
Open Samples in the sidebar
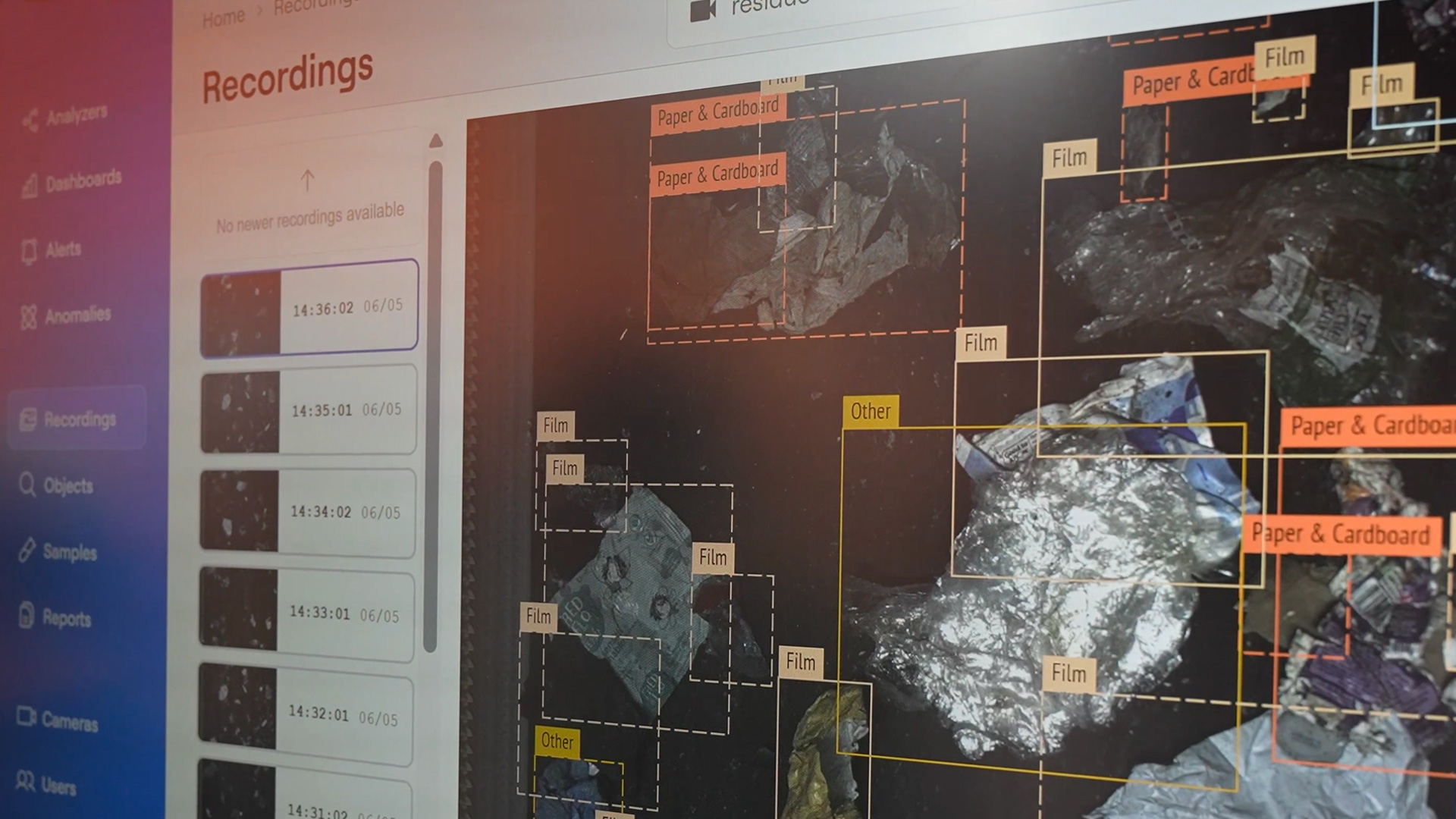pyautogui.click(x=70, y=552)
